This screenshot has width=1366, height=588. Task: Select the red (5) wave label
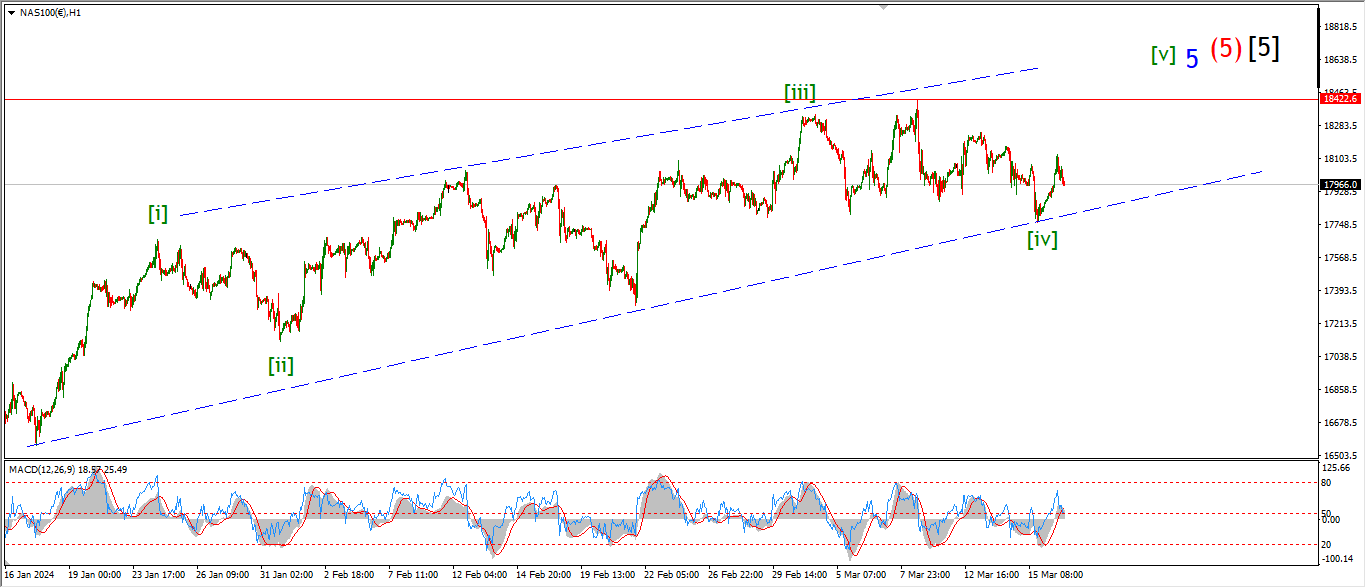[1226, 49]
